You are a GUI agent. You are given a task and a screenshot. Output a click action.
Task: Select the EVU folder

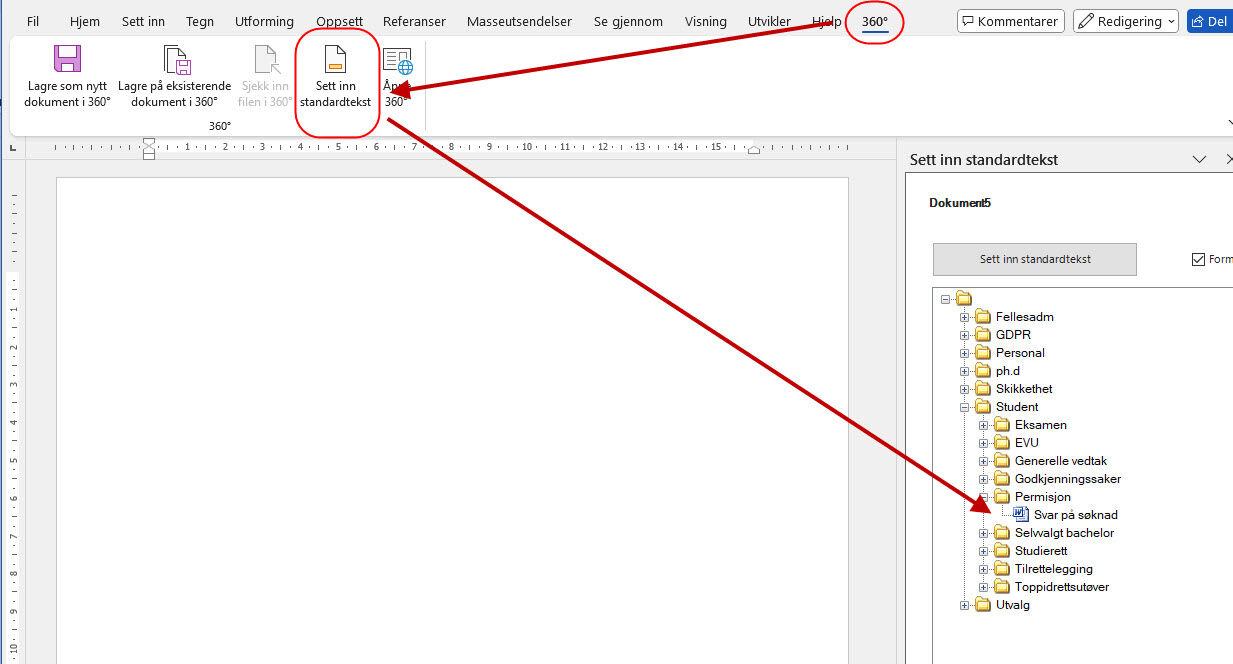(x=1017, y=443)
